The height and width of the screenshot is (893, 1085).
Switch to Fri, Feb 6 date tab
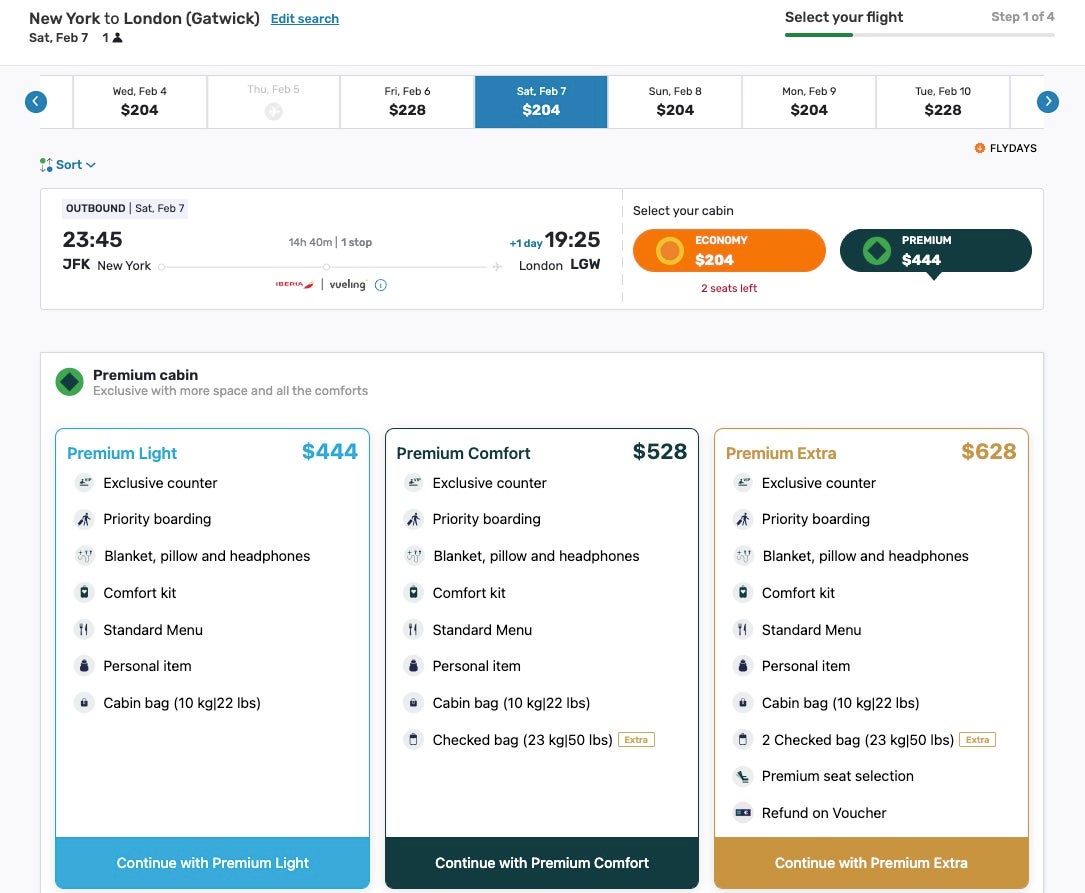coord(407,101)
